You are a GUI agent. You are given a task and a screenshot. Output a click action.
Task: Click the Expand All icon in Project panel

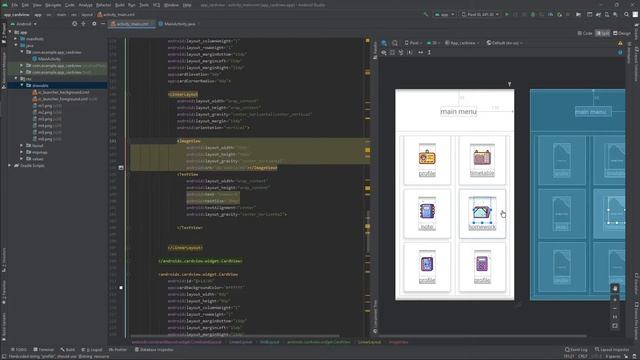point(83,24)
